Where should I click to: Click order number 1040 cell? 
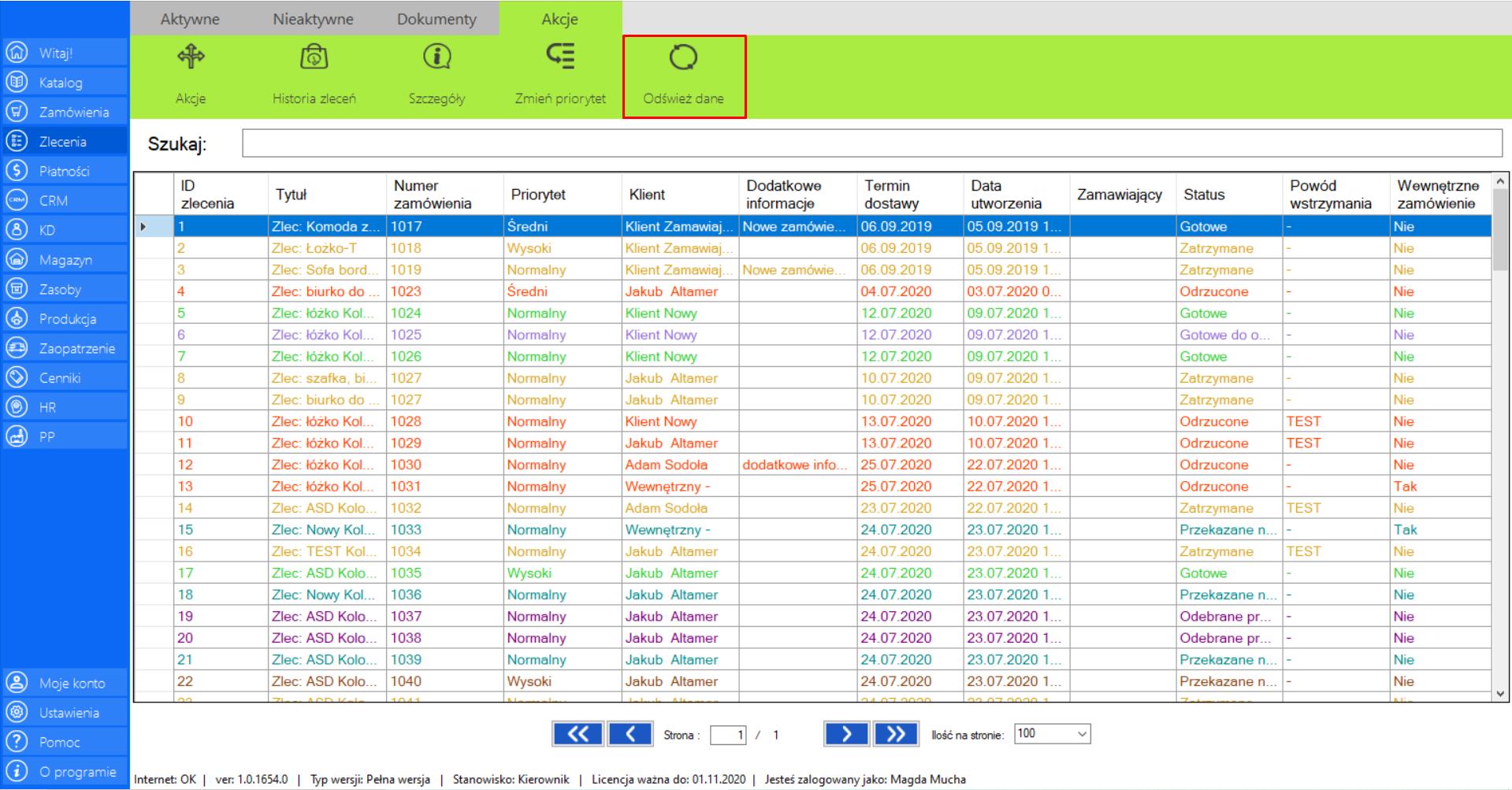[444, 681]
